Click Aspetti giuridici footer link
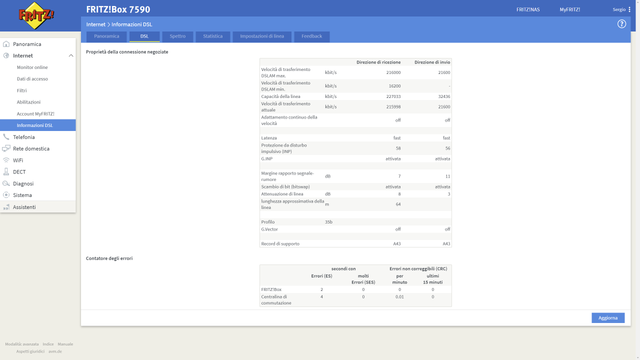The image size is (640, 360). (x=30, y=351)
